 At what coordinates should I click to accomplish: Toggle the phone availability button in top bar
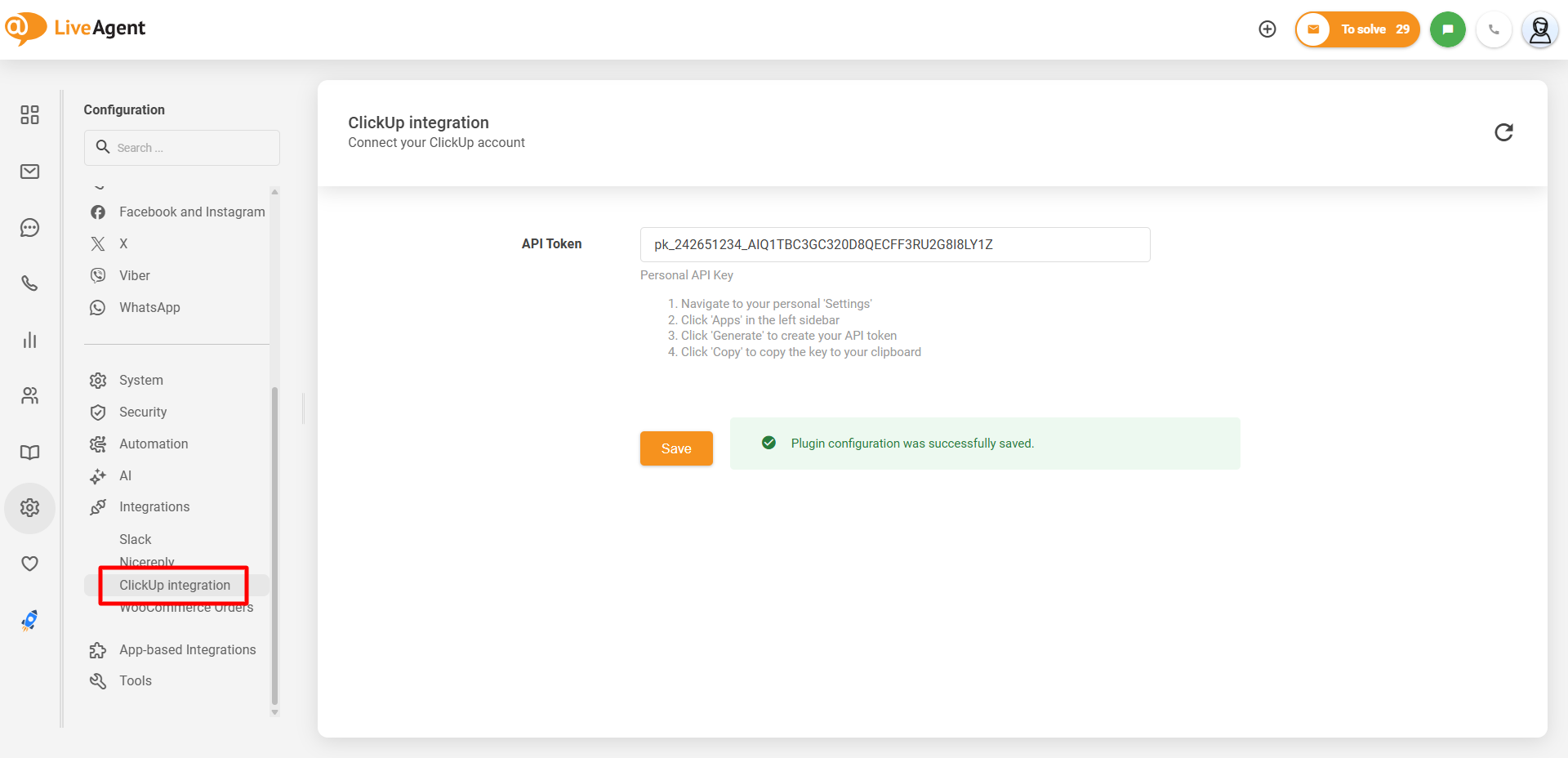tap(1494, 29)
